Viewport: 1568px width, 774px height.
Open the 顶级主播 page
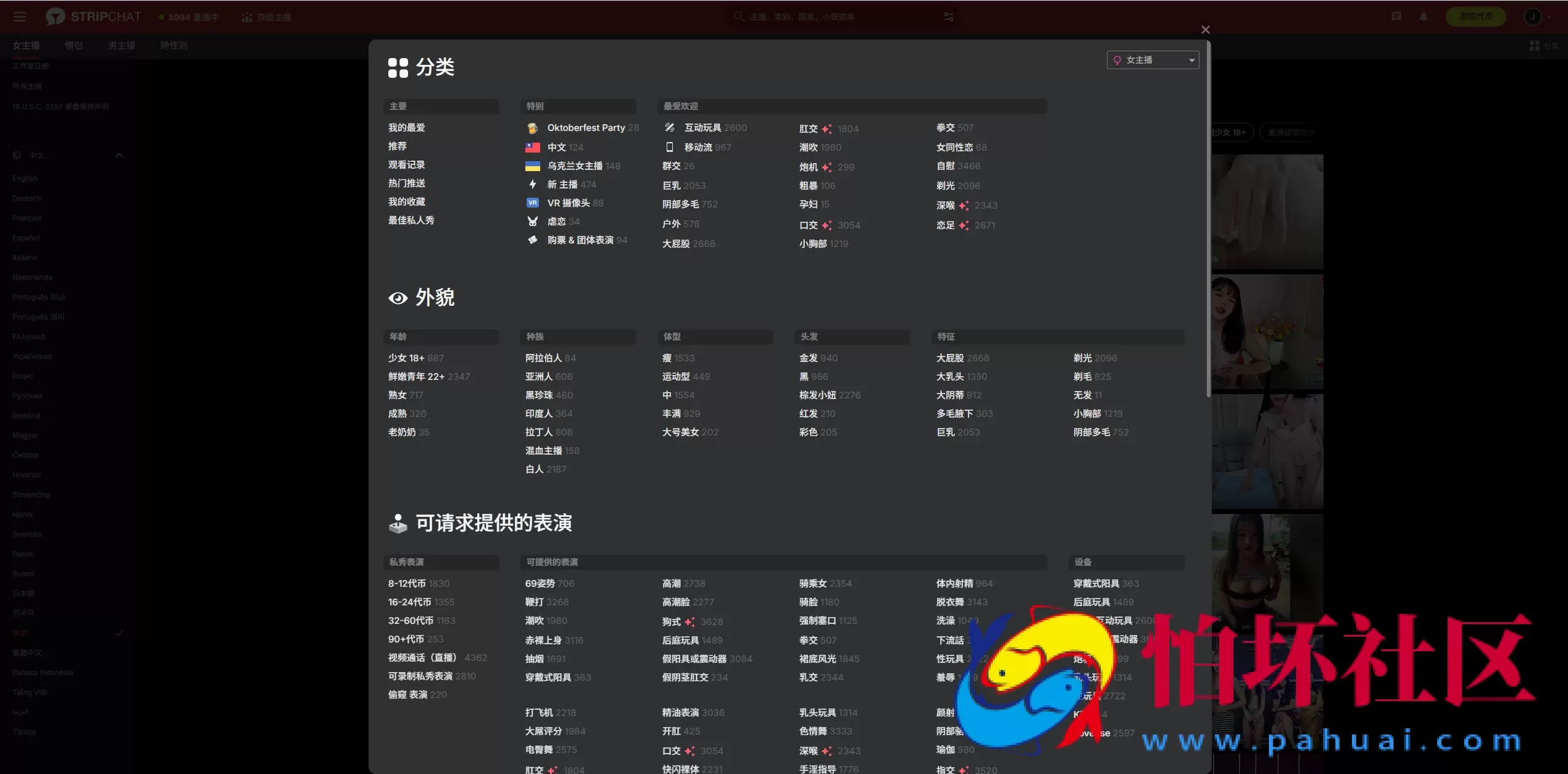[x=266, y=17]
